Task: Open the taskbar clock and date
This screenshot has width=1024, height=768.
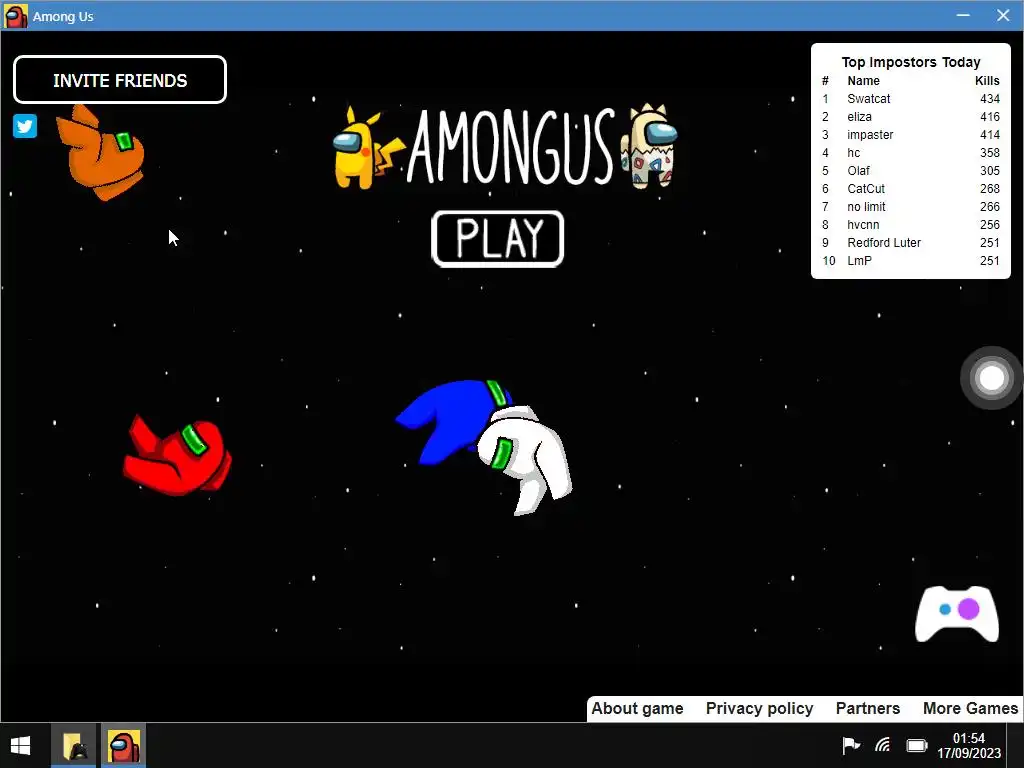Action: (x=969, y=745)
